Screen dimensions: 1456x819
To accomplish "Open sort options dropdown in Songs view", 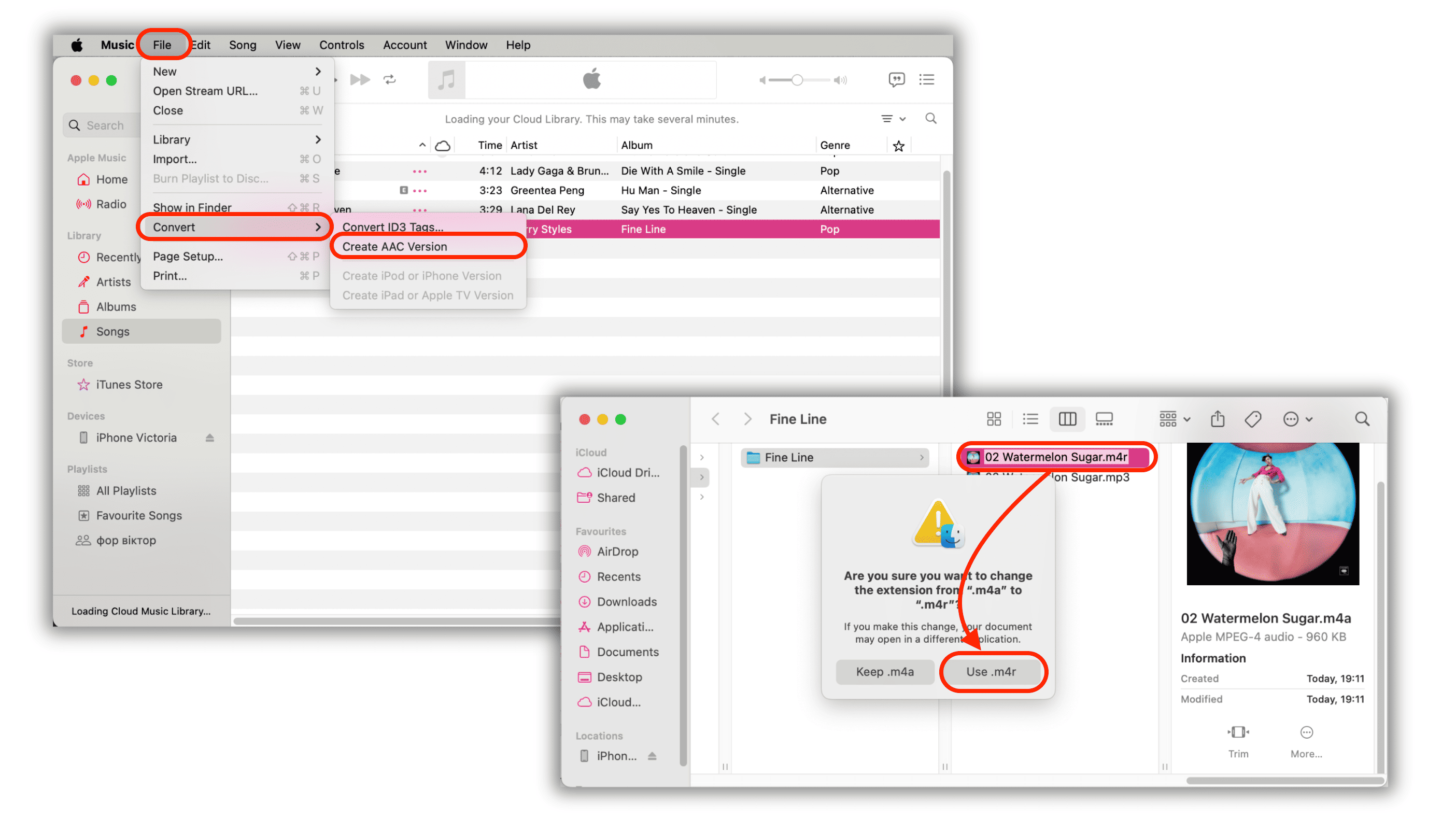I will [893, 119].
